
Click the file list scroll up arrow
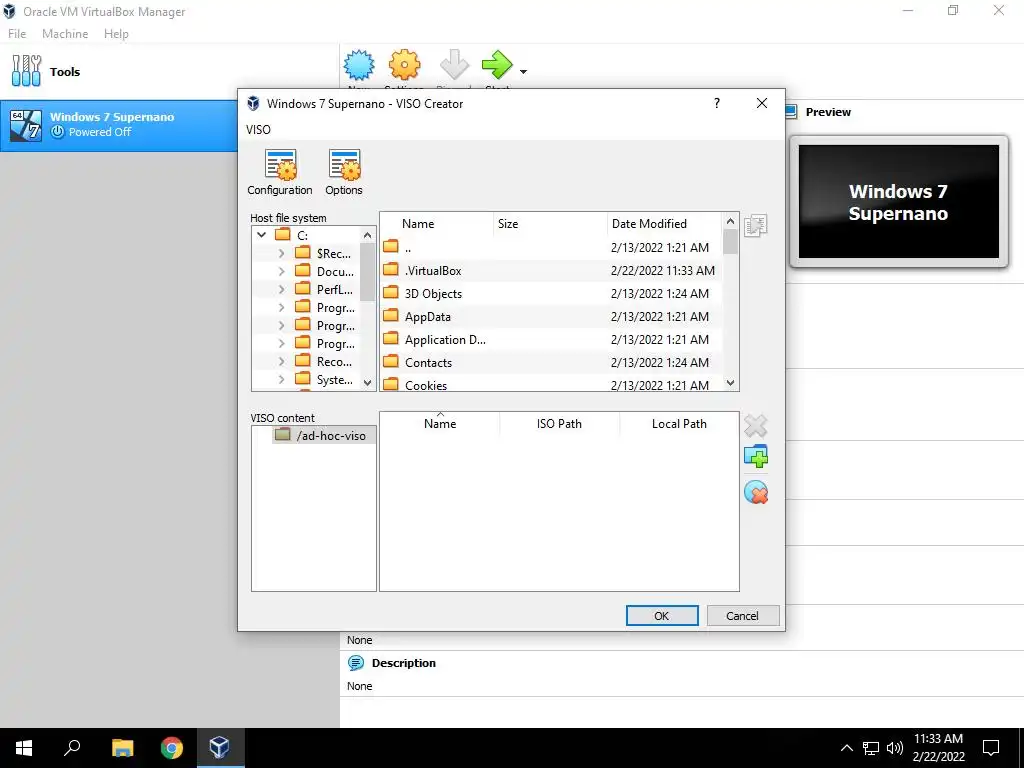point(731,221)
